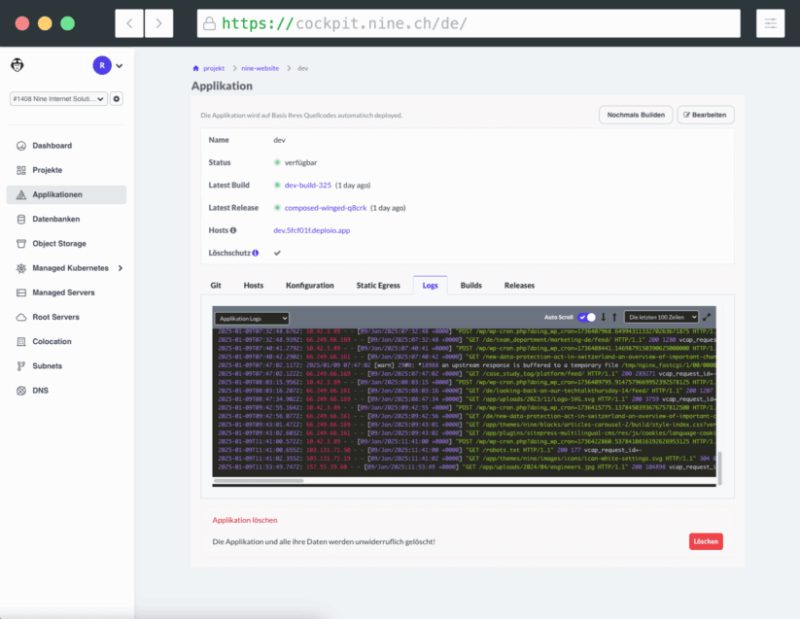This screenshot has width=800, height=619.
Task: Open Projekte in the sidebar
Action: coord(47,170)
